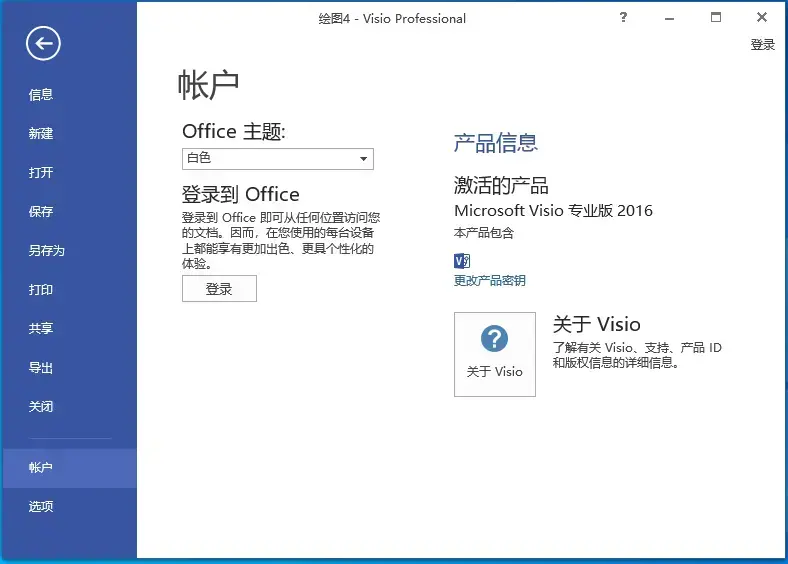Open the 信息 page
788x564 pixels.
(x=41, y=95)
